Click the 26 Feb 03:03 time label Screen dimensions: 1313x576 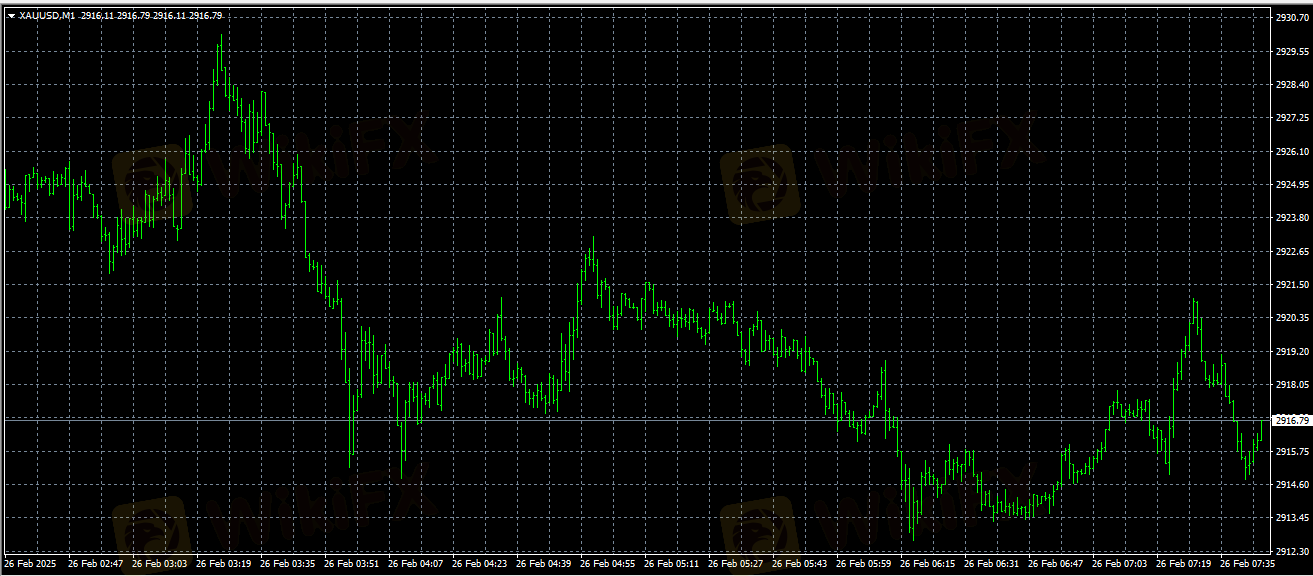tap(160, 565)
